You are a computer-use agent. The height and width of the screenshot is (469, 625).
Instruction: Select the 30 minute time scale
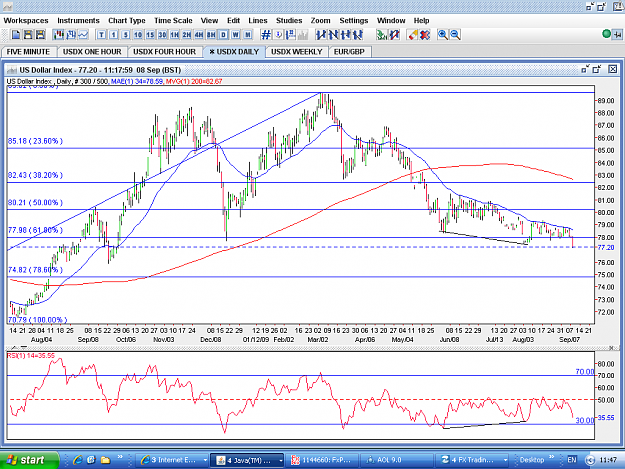(162, 35)
